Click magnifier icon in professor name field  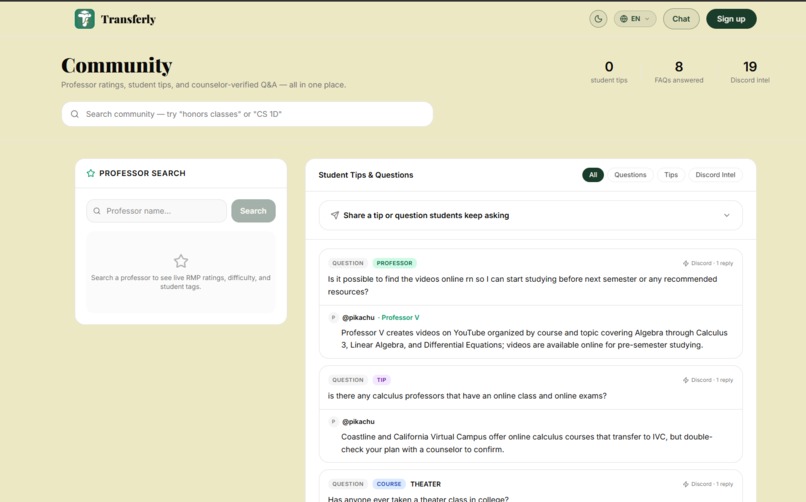click(x=97, y=211)
